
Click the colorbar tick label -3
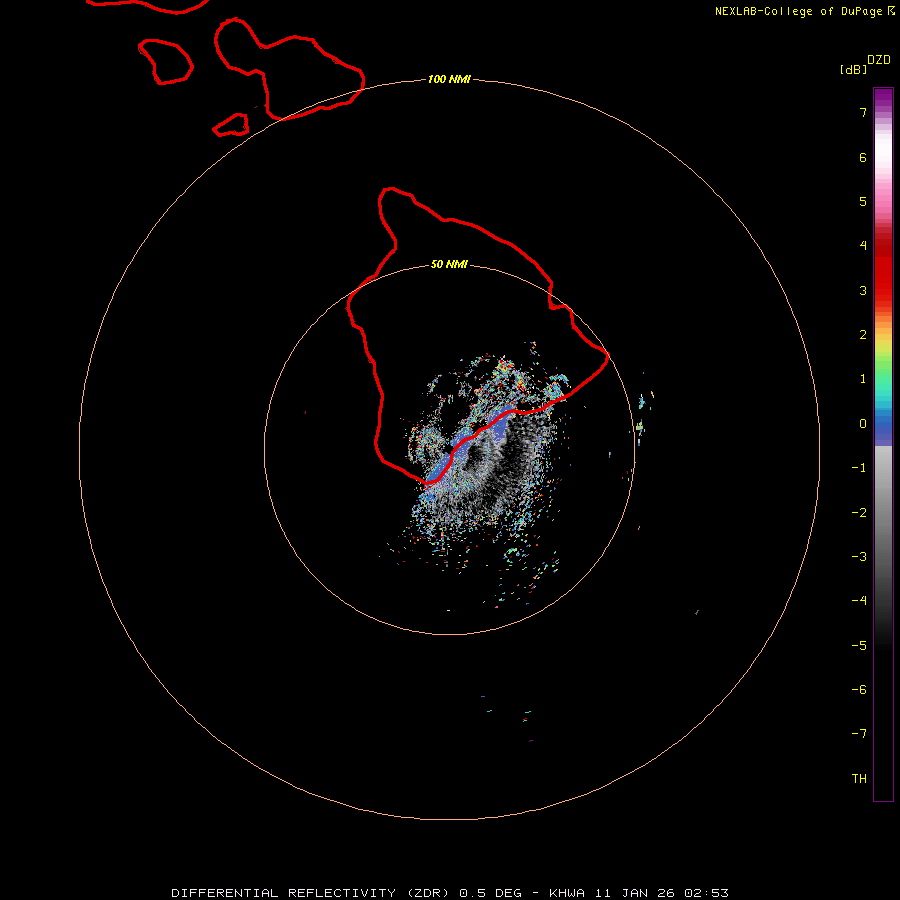[859, 557]
